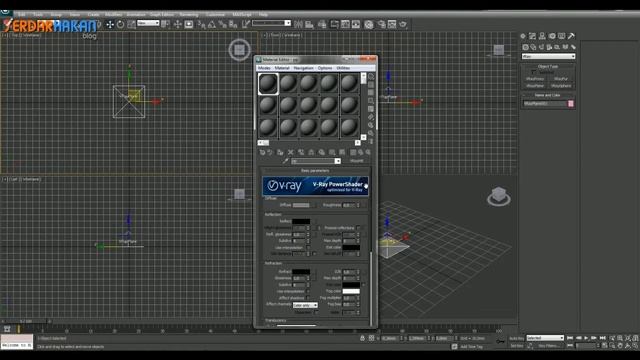Enable Fresnel reflections checkbox
Screen dimensions: 640x360
pyautogui.click(x=358, y=228)
